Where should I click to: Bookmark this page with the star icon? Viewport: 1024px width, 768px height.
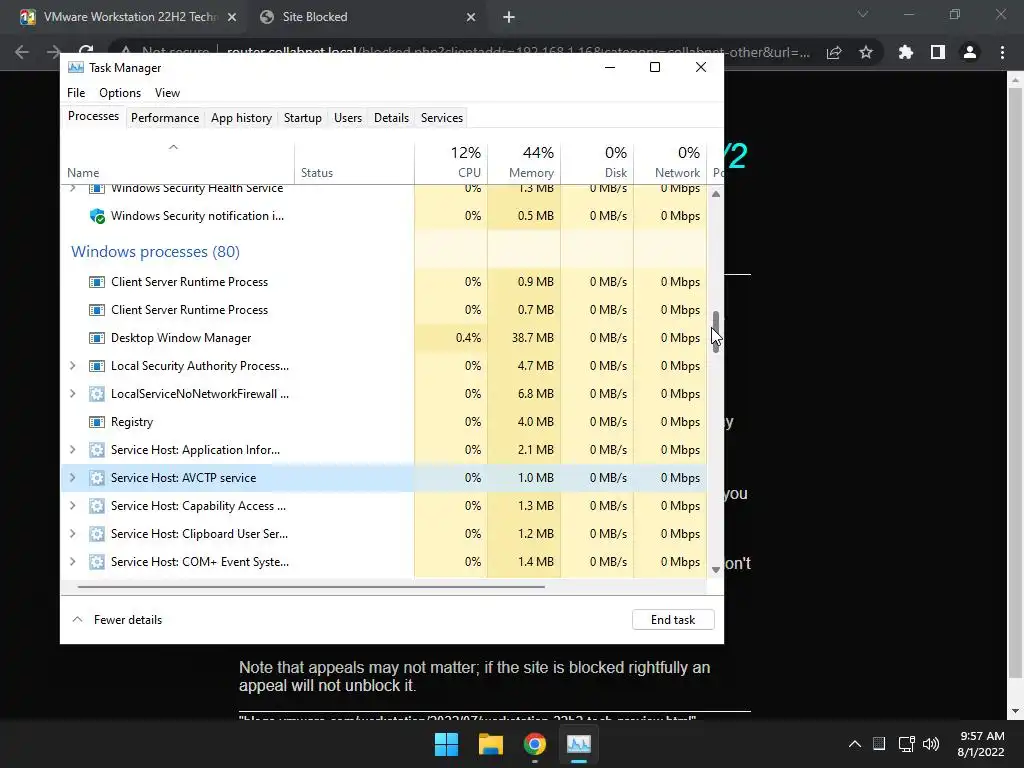tap(866, 52)
